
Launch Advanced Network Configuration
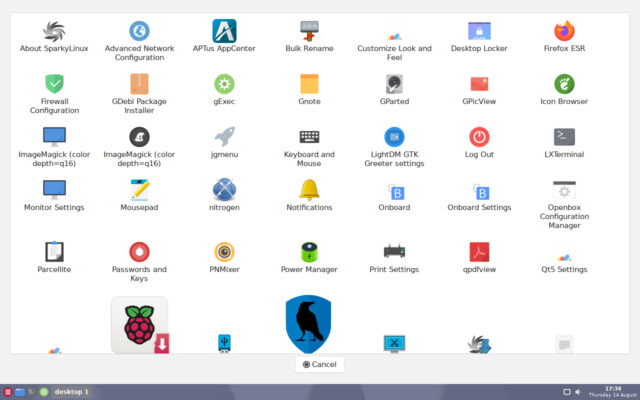tap(139, 31)
